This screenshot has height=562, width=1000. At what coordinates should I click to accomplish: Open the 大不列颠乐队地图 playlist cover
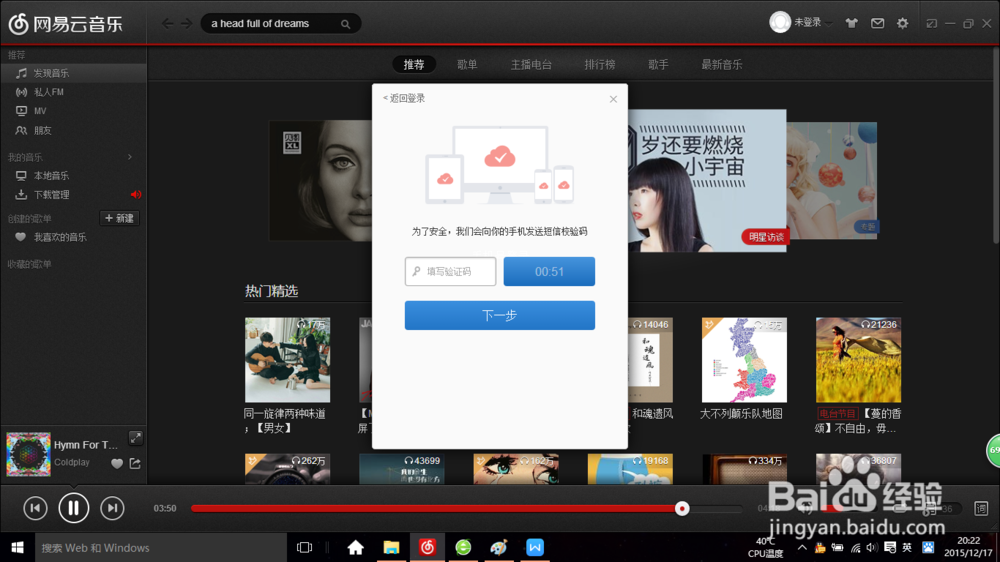click(744, 360)
